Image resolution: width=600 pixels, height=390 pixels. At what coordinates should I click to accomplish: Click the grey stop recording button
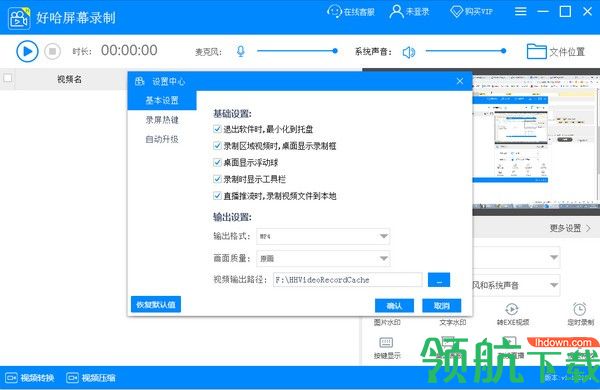(x=52, y=51)
